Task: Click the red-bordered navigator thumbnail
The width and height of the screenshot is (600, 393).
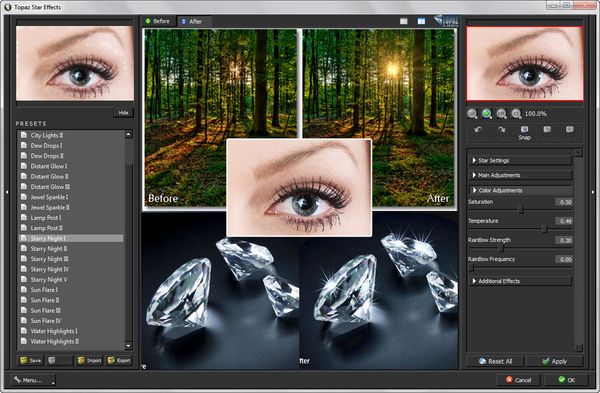Action: 525,64
